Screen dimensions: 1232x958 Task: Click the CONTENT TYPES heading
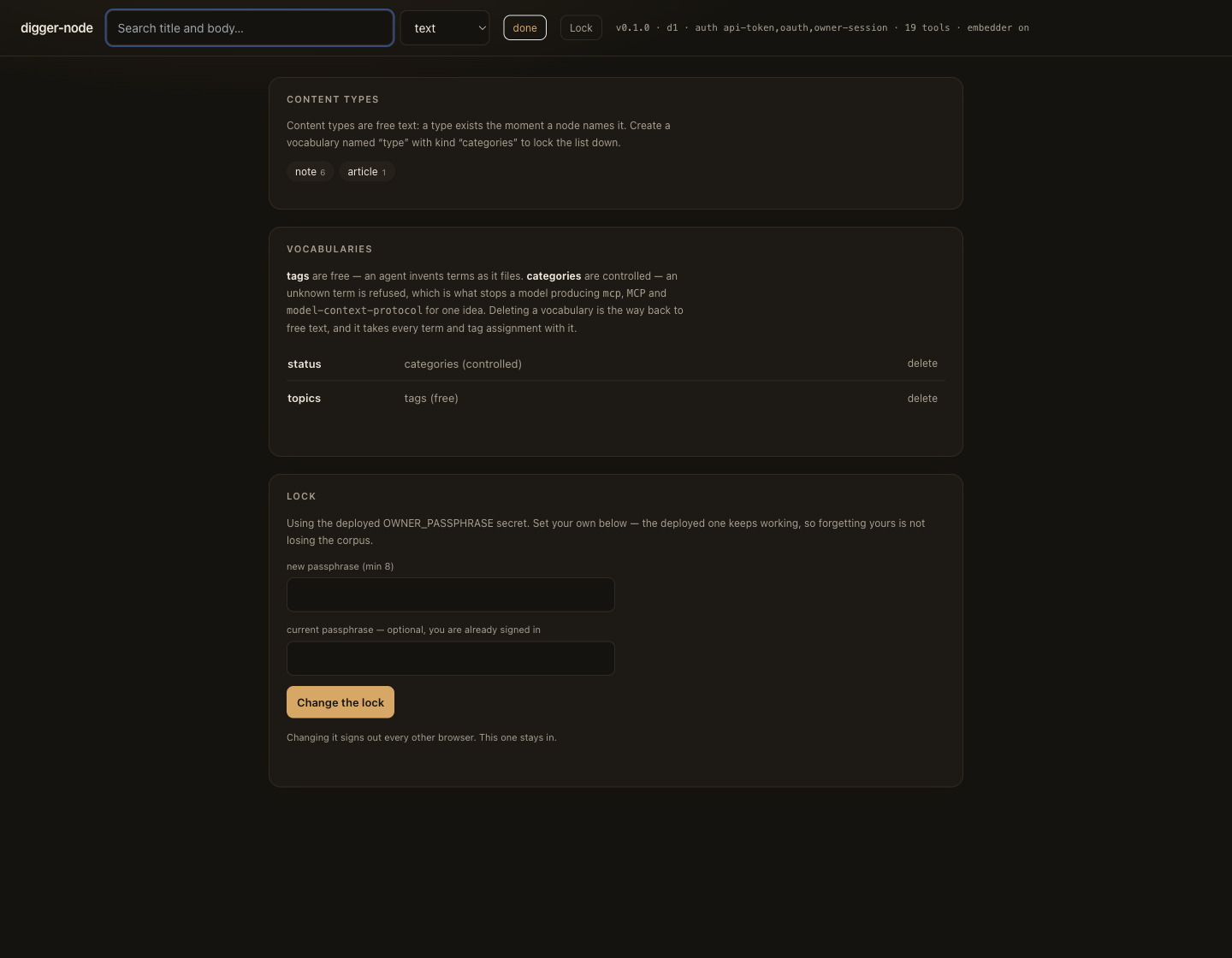coord(333,99)
